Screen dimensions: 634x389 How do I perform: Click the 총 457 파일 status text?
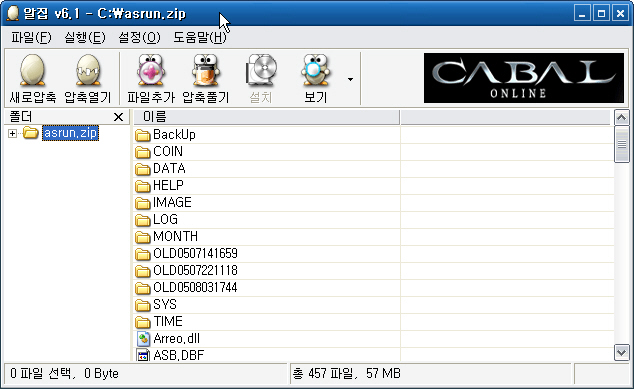pos(347,373)
